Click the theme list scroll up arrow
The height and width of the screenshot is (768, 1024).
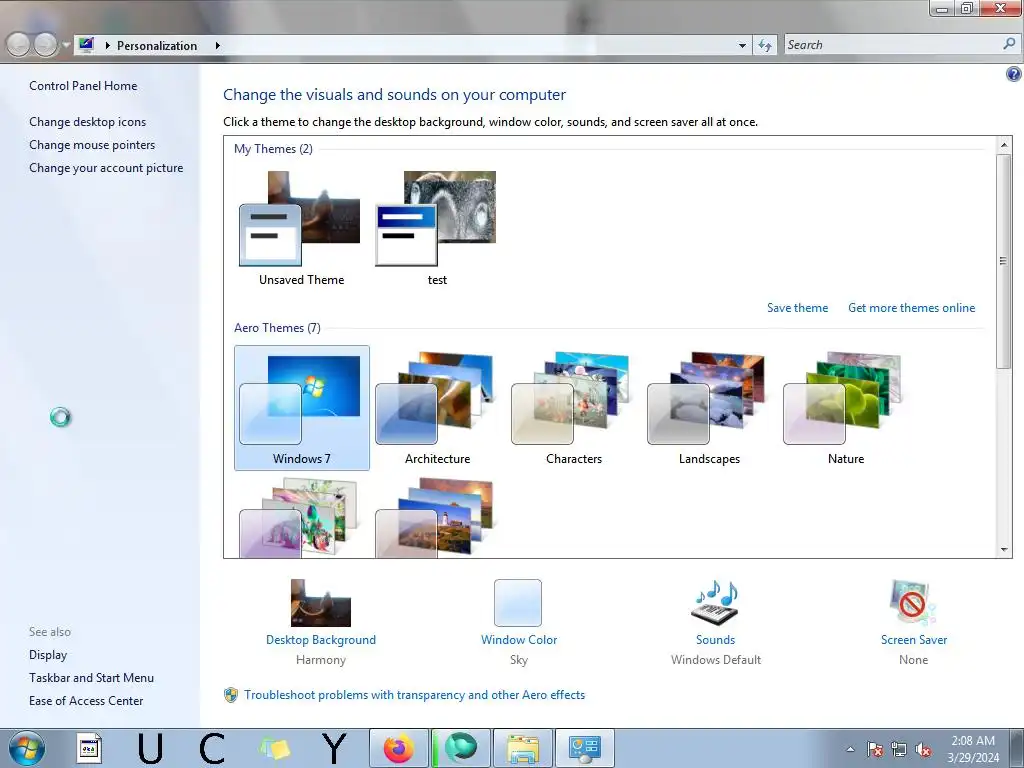coord(1004,144)
